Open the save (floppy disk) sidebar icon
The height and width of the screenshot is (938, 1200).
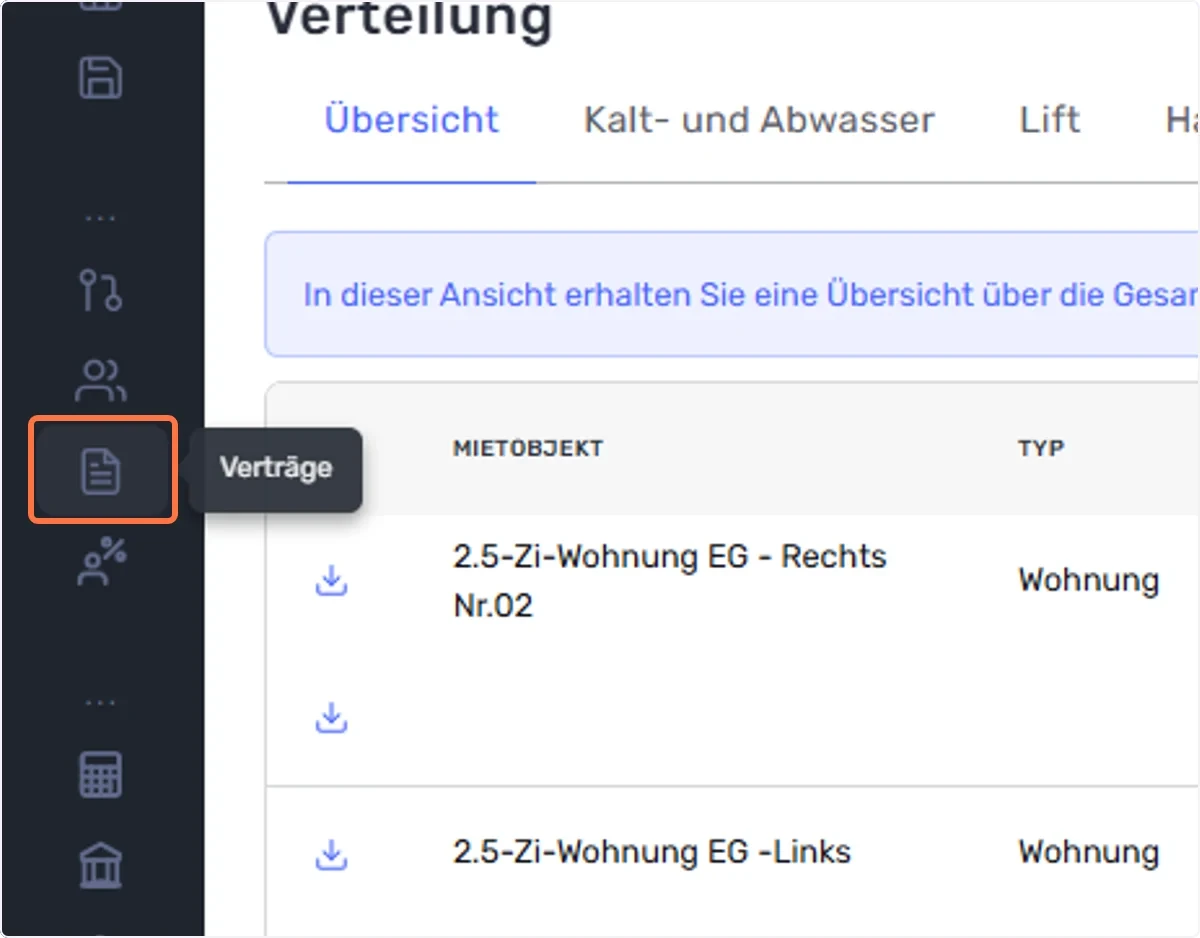(100, 77)
